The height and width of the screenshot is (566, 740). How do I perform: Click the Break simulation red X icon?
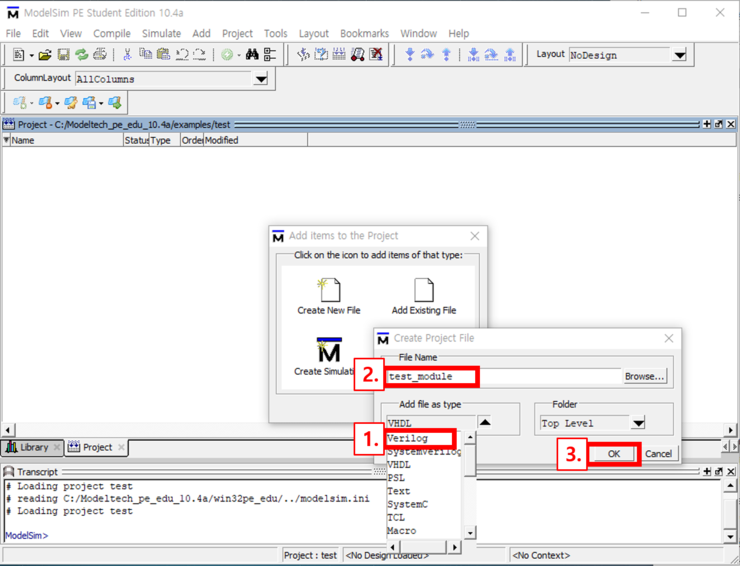[376, 55]
